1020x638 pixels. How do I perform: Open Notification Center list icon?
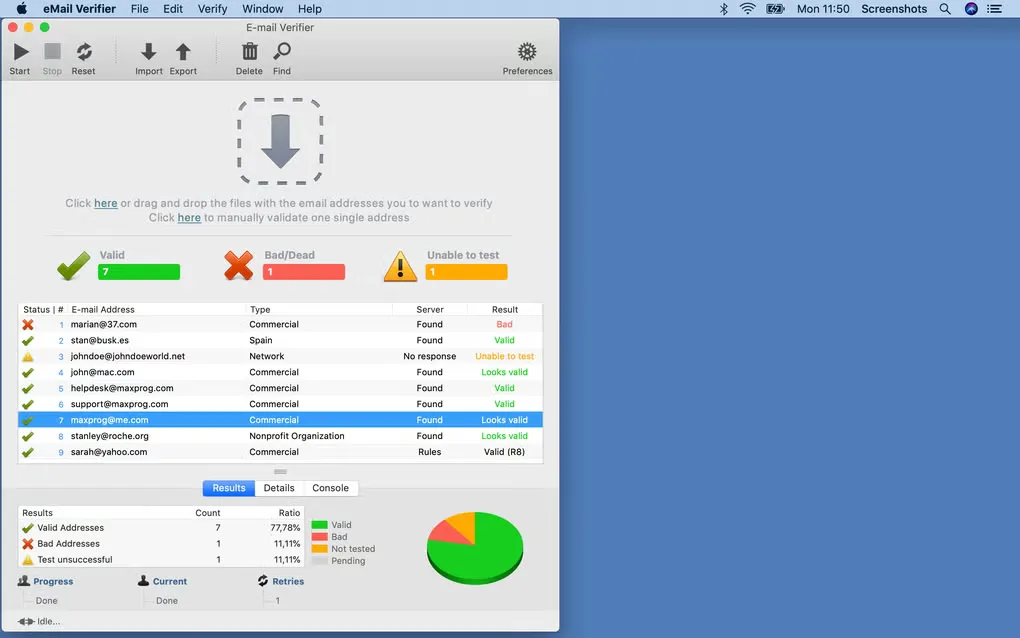pyautogui.click(x=994, y=8)
